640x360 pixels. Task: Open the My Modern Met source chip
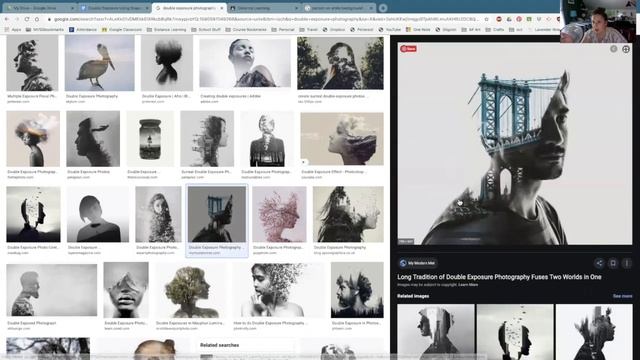point(418,263)
